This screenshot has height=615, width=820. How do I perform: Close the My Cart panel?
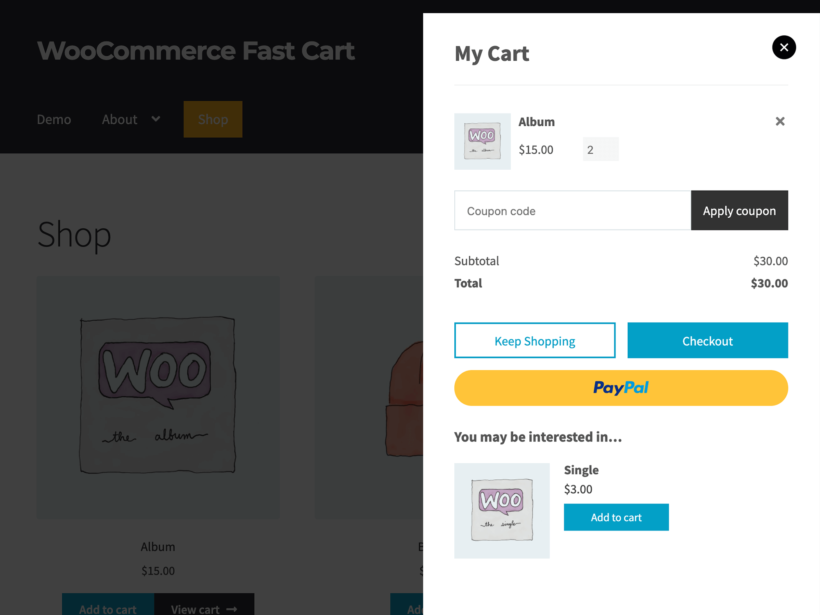[x=783, y=47]
